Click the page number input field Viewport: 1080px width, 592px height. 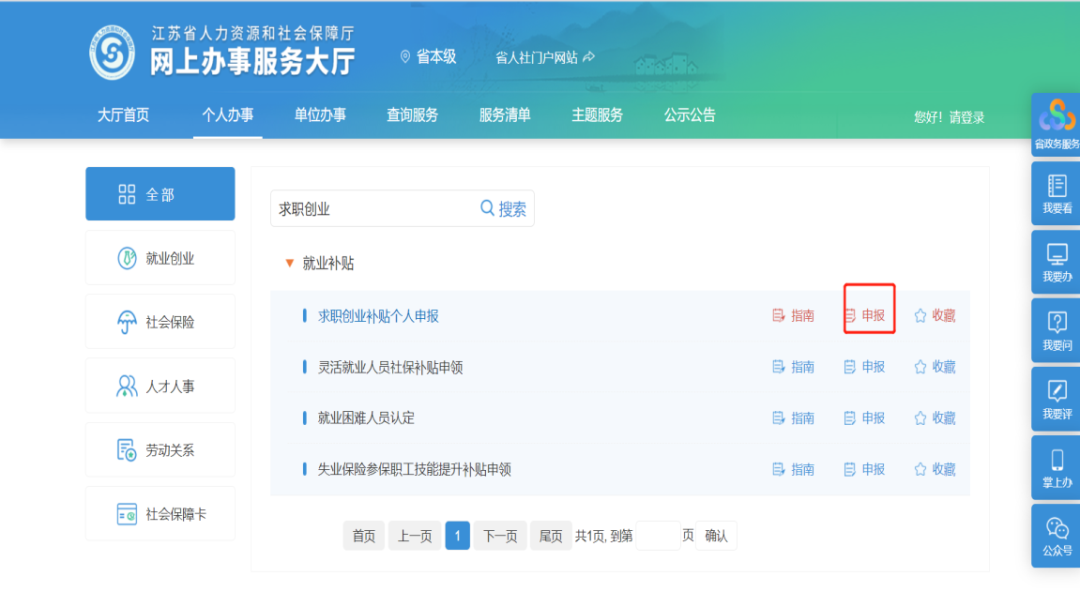(657, 535)
